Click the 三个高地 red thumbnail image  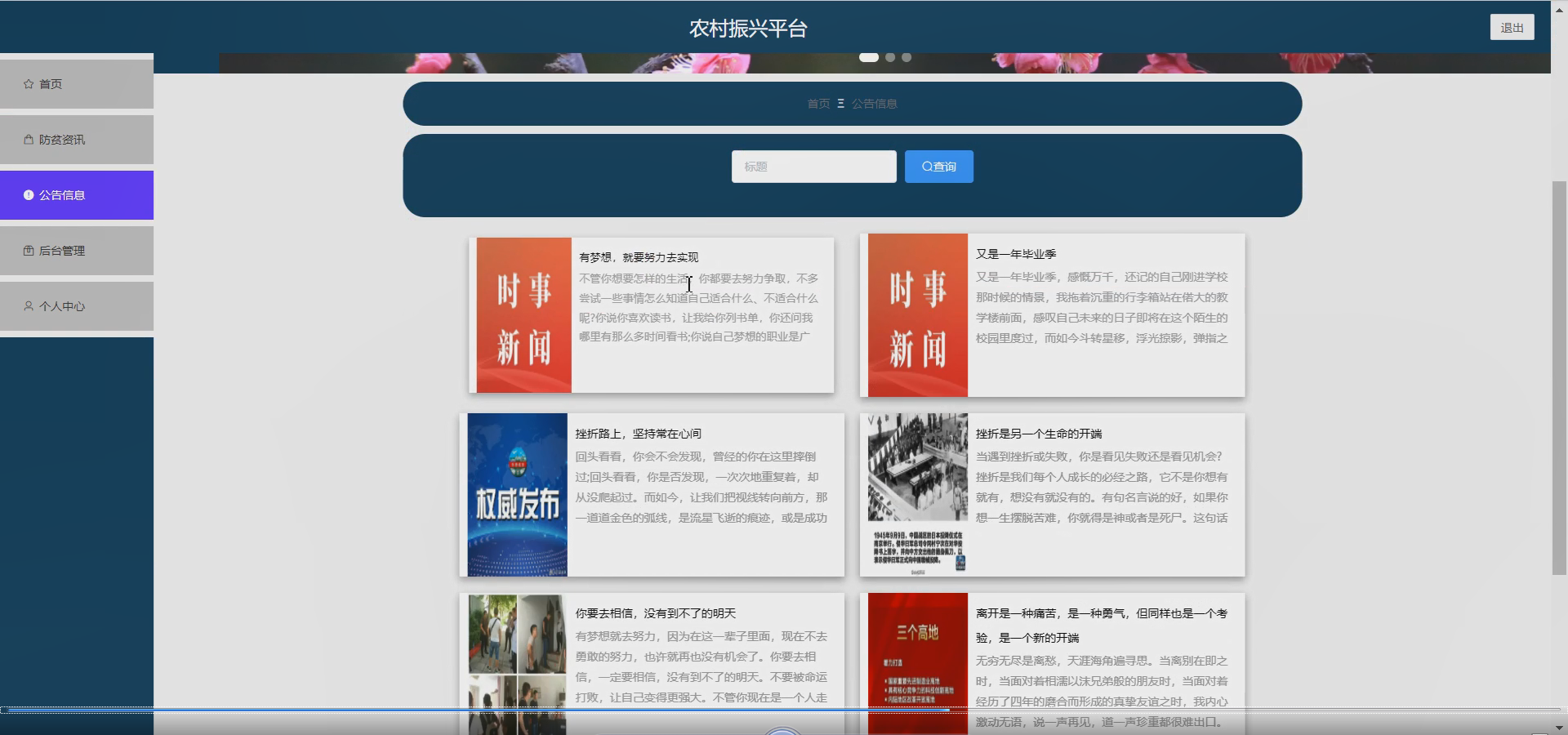(x=918, y=664)
